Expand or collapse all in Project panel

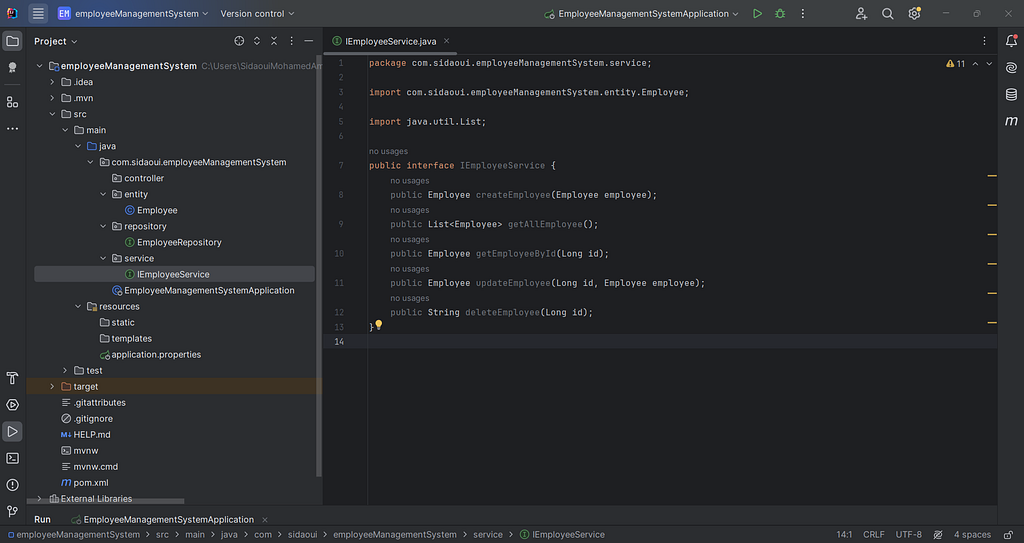tap(257, 41)
